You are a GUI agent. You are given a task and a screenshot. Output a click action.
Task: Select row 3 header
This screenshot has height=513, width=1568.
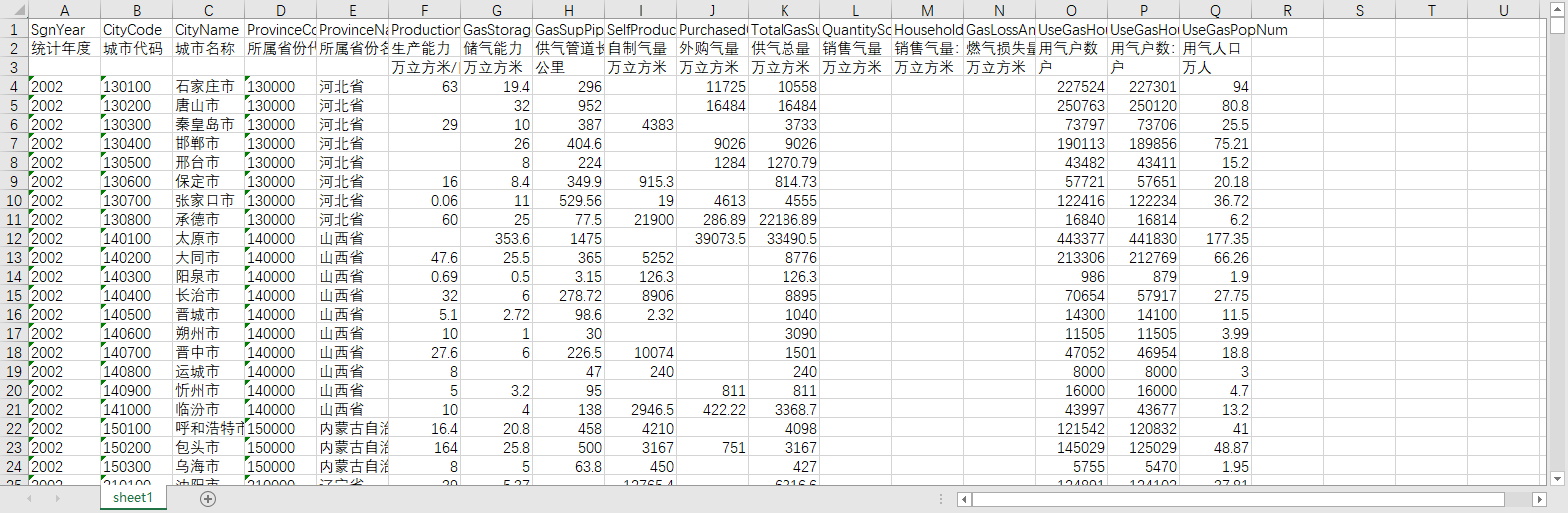click(14, 68)
